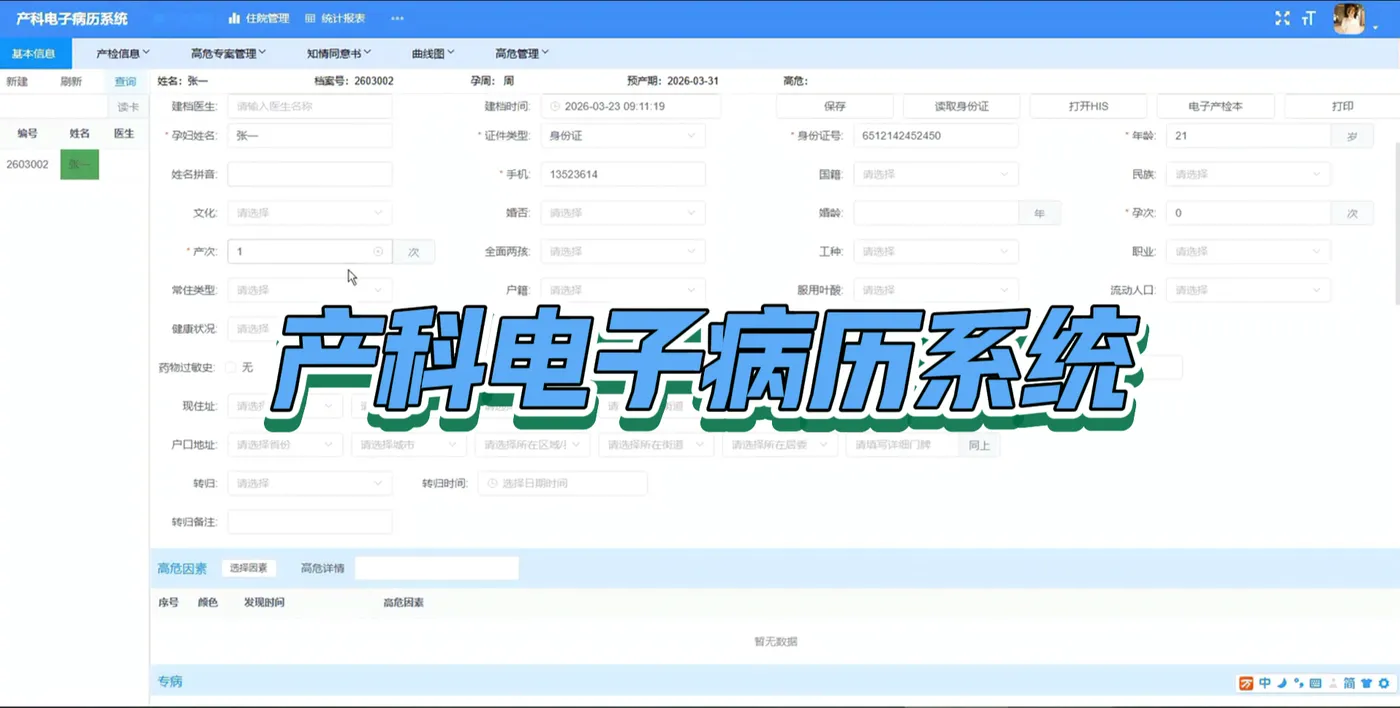Click the 查询 button
The image size is (1400, 708).
125,82
